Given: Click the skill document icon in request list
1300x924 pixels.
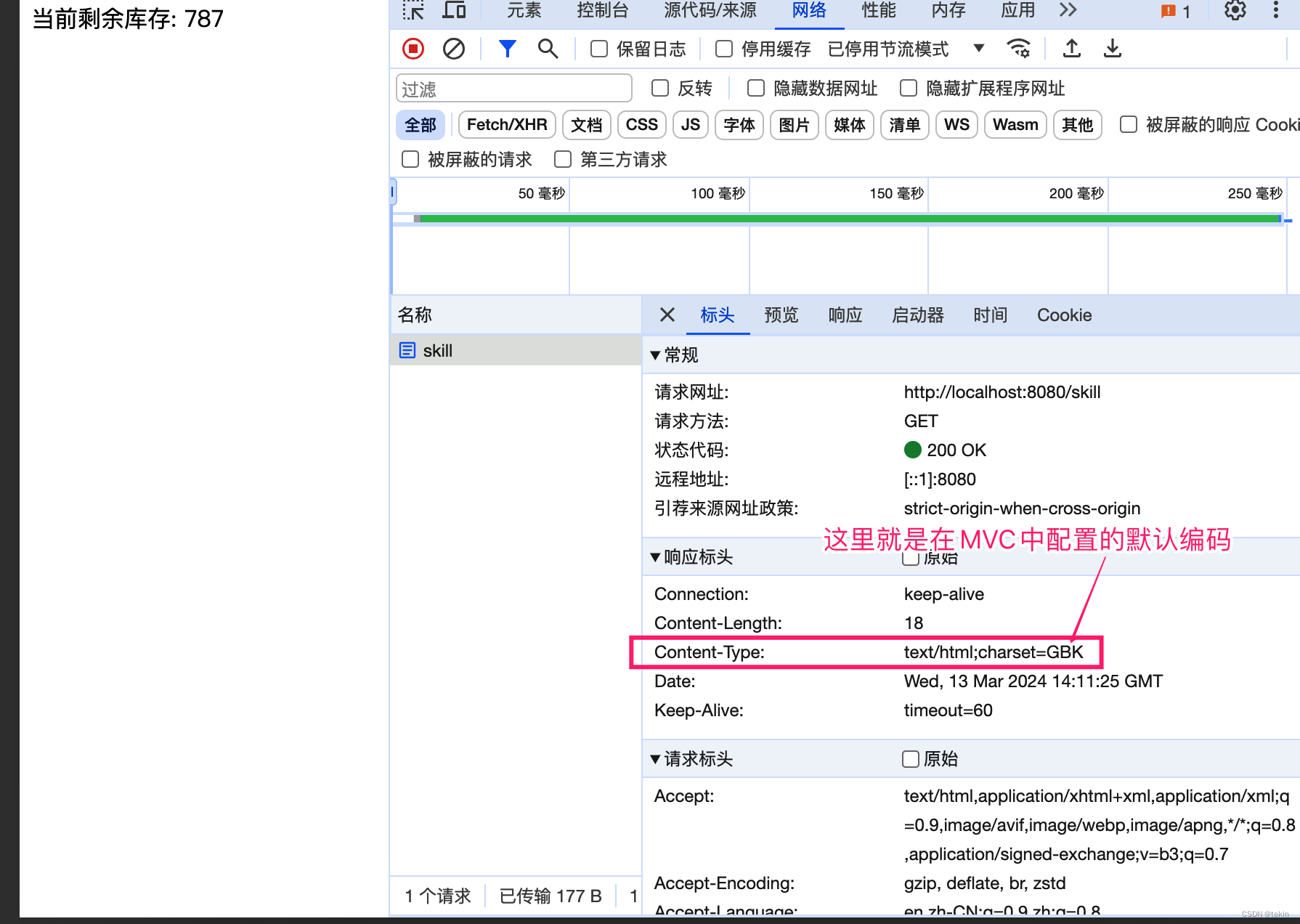Looking at the screenshot, I should pos(407,350).
